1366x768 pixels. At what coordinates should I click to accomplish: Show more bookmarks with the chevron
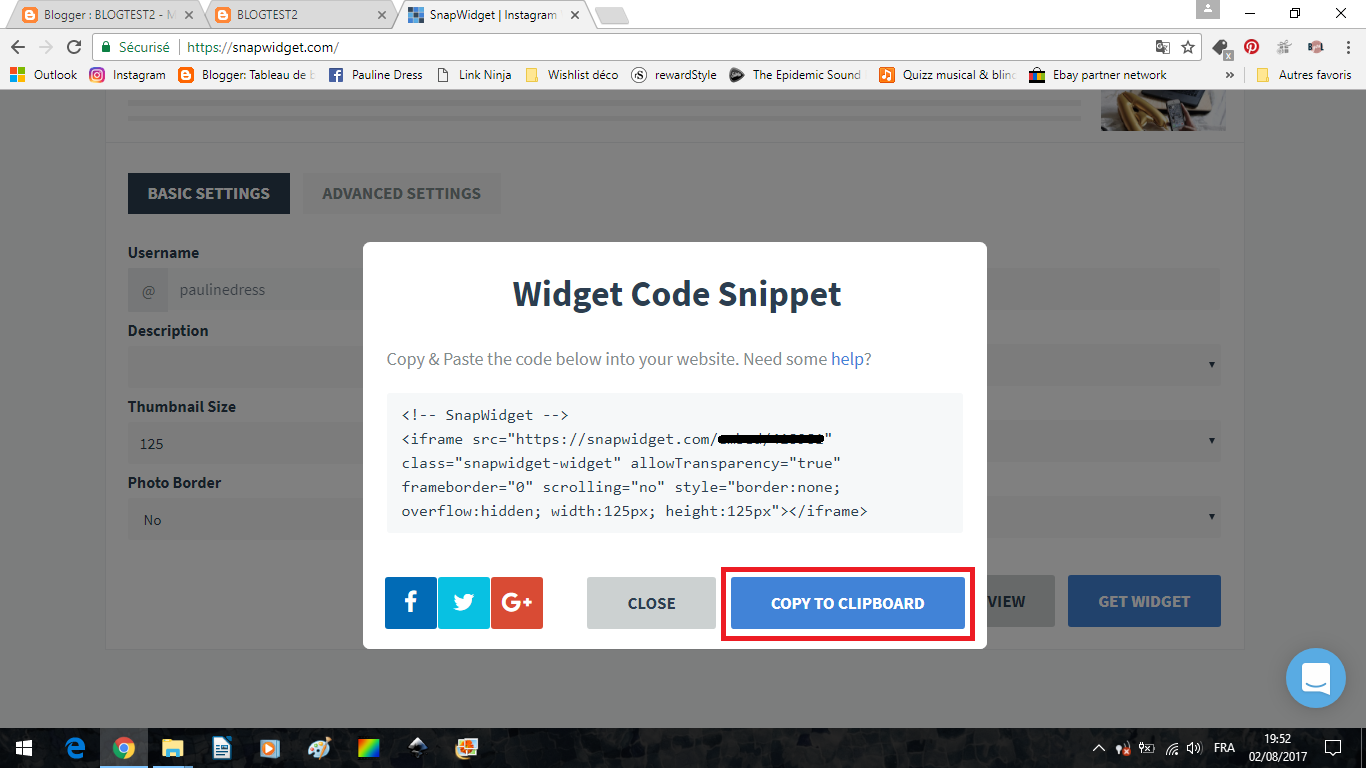(x=1230, y=75)
